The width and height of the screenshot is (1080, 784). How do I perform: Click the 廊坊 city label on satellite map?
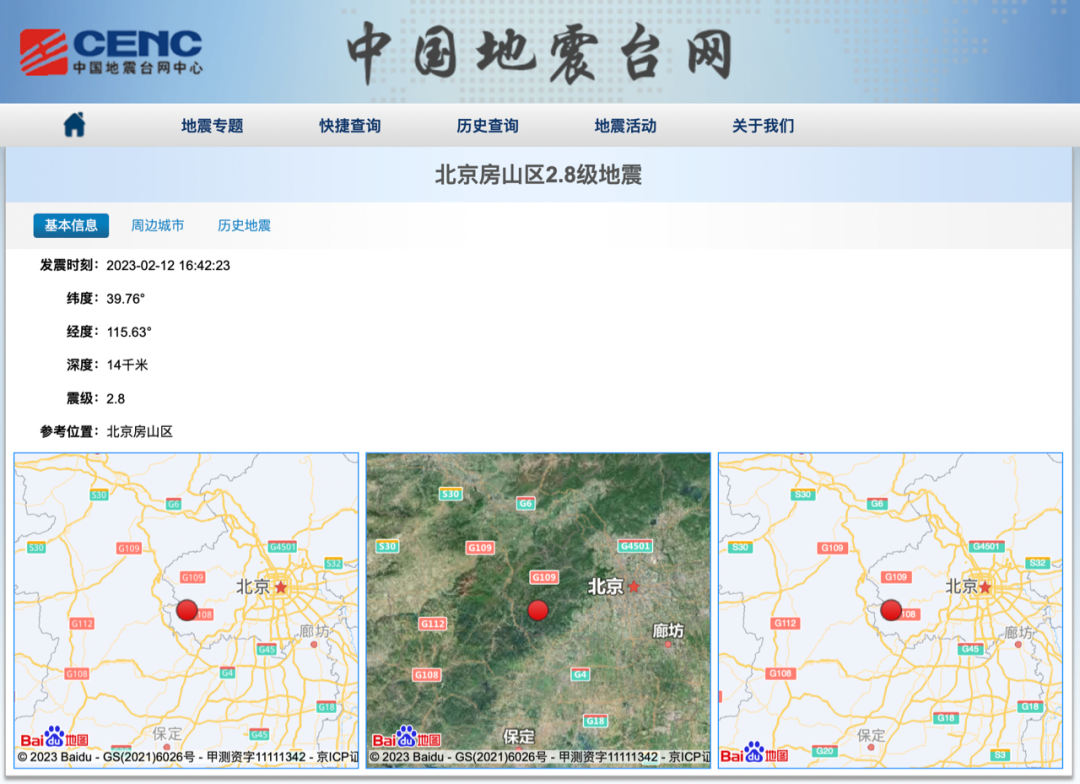668,630
